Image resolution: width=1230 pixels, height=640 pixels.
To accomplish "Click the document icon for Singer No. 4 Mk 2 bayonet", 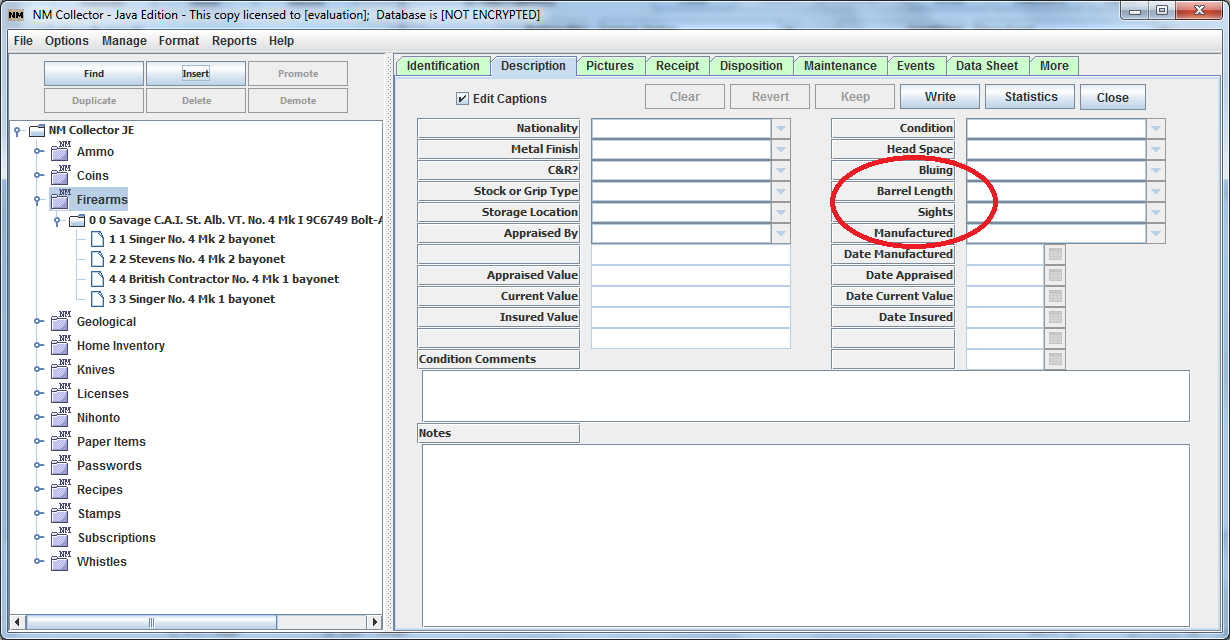I will [95, 239].
